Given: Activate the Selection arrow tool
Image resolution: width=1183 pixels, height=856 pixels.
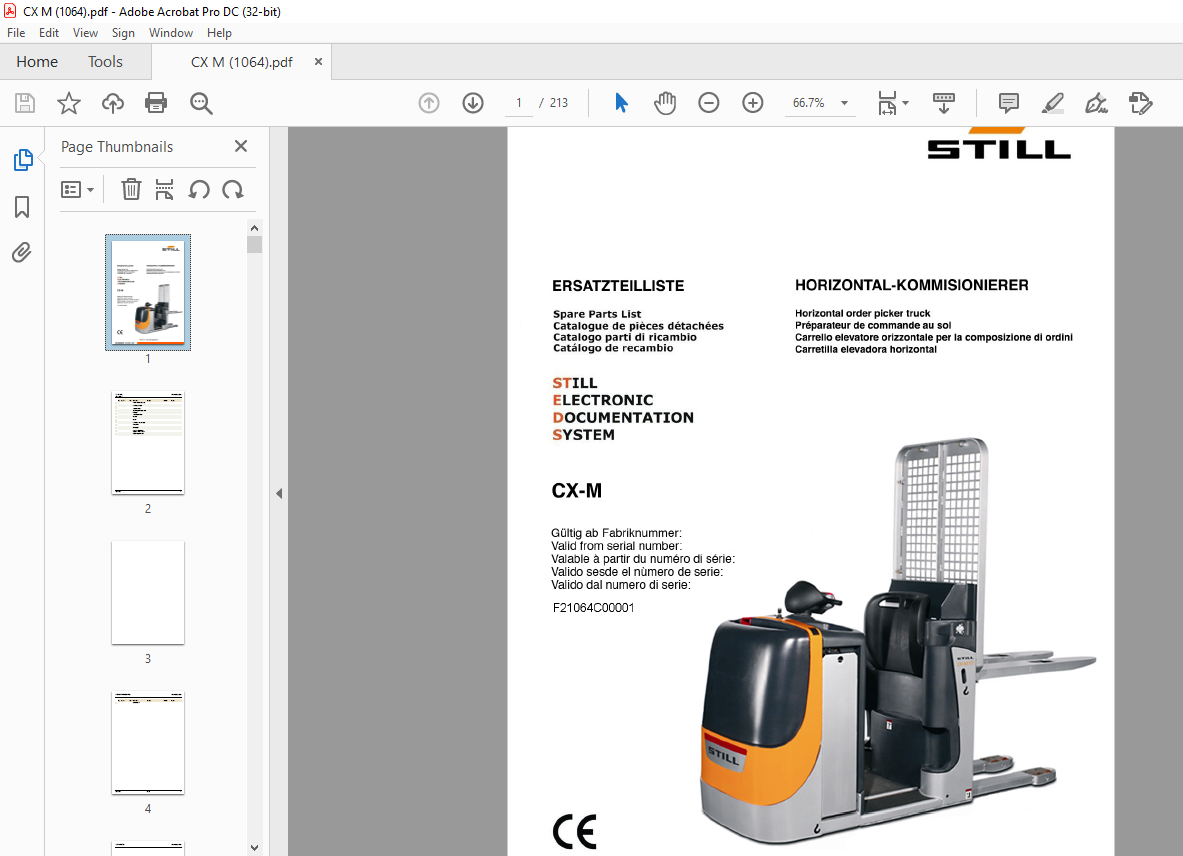Looking at the screenshot, I should coord(621,103).
